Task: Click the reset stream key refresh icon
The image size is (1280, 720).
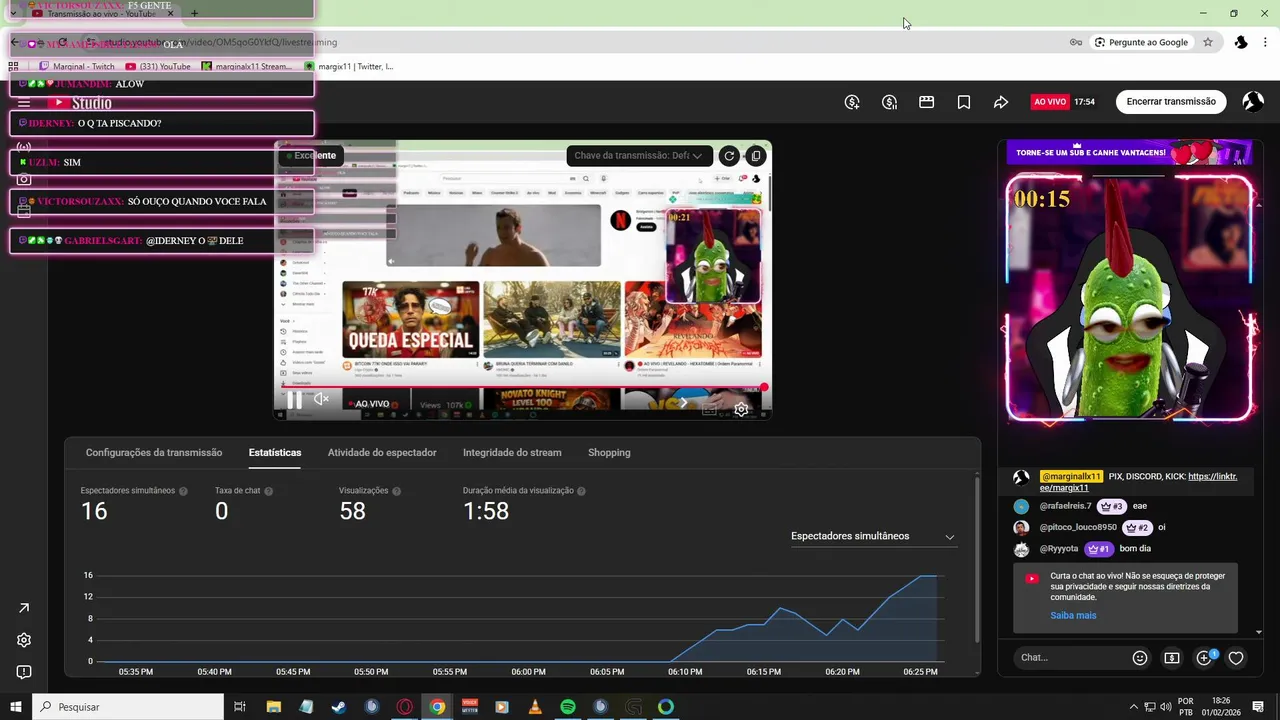Action: (729, 156)
